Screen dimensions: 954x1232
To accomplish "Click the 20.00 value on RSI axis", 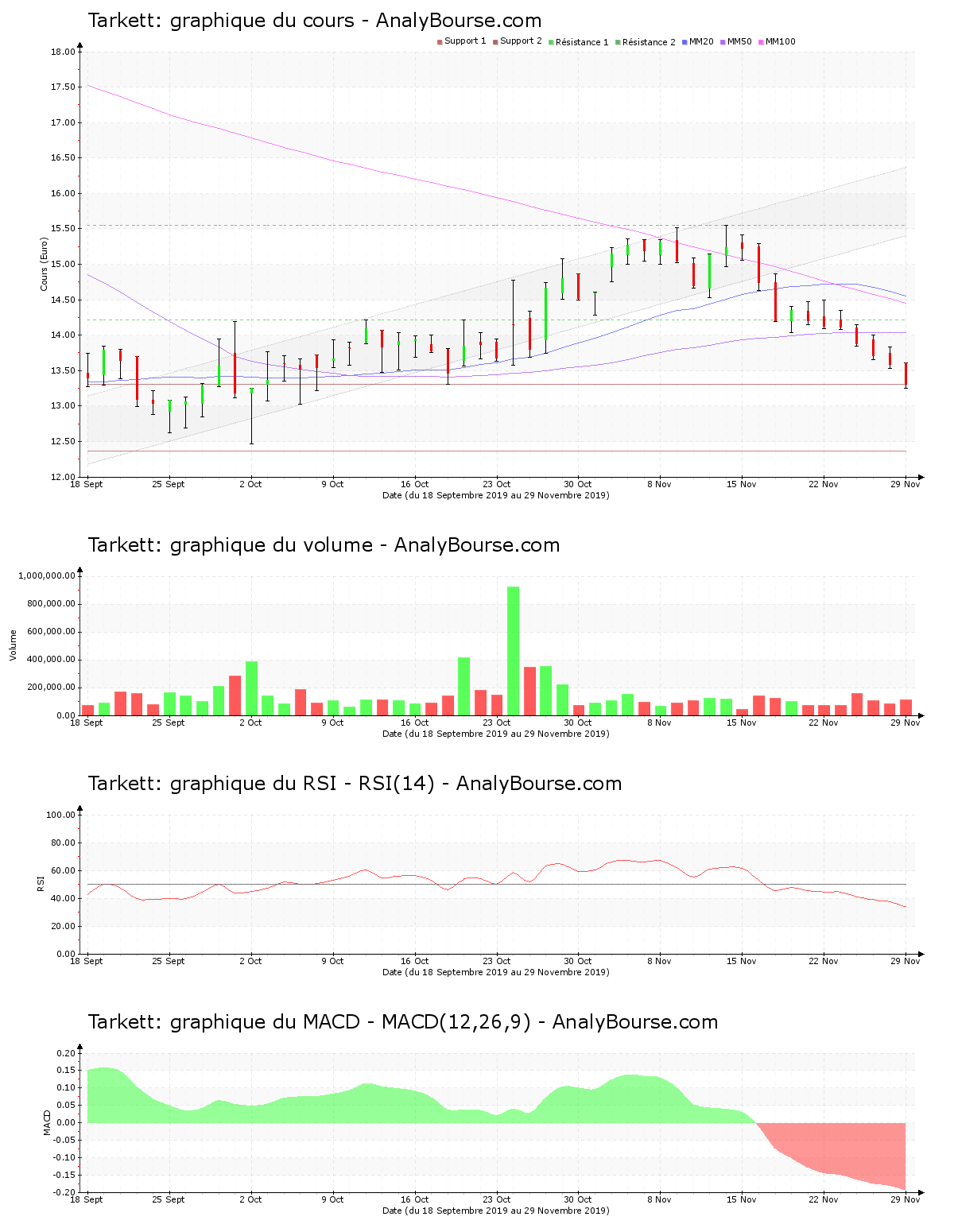I will [63, 926].
